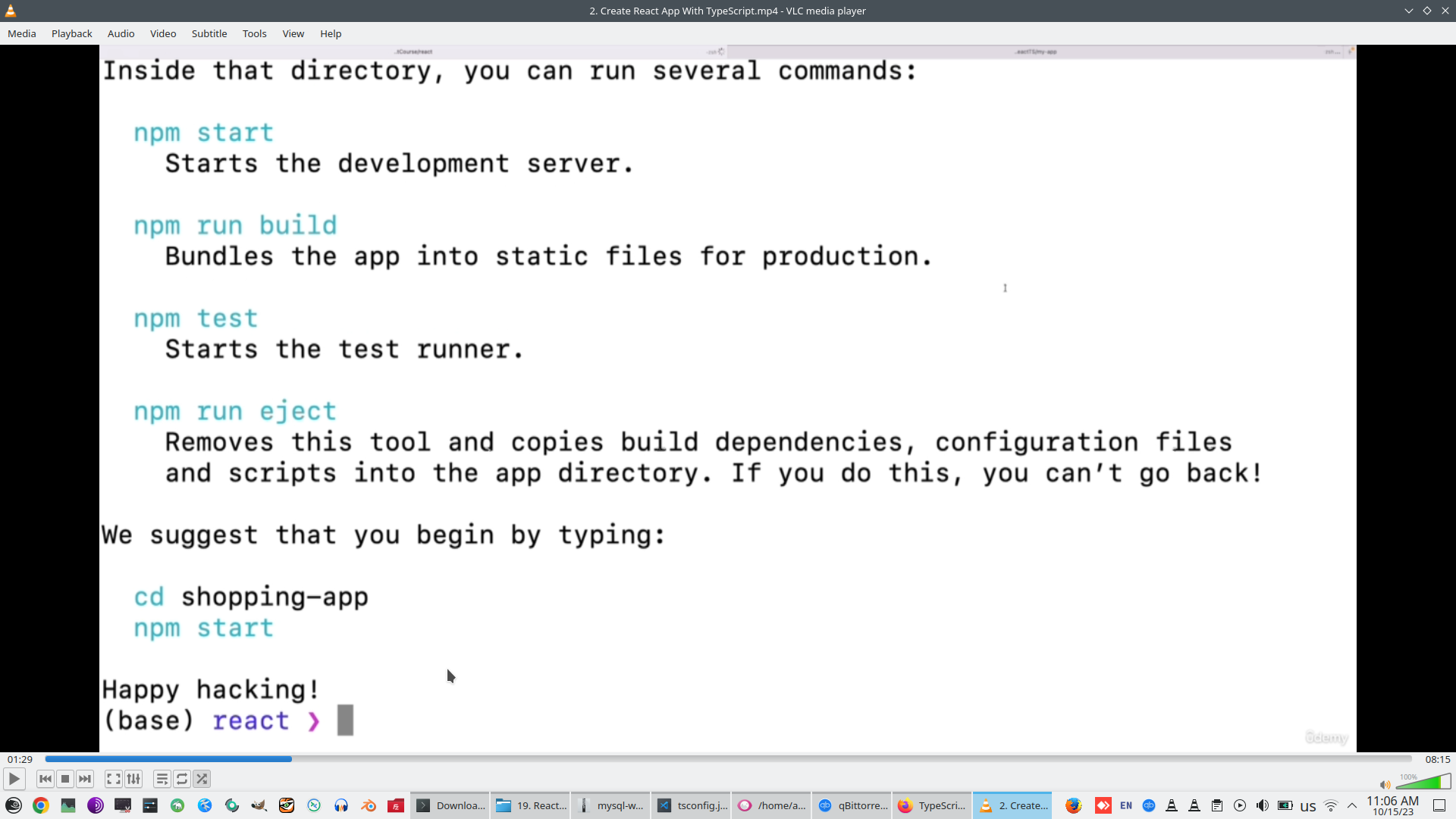Stop playback with the stop button

65,779
